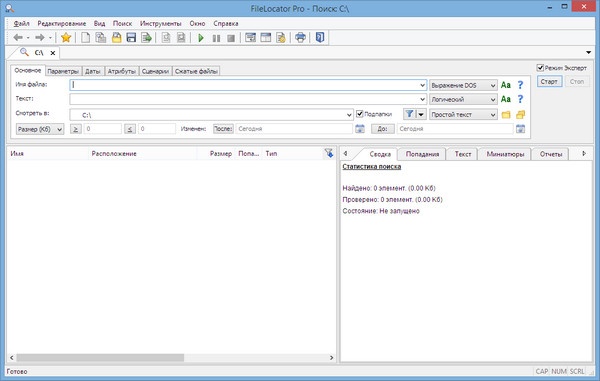The height and width of the screenshot is (381, 600).
Task: Create a new search with blank page icon
Action: tap(86, 37)
